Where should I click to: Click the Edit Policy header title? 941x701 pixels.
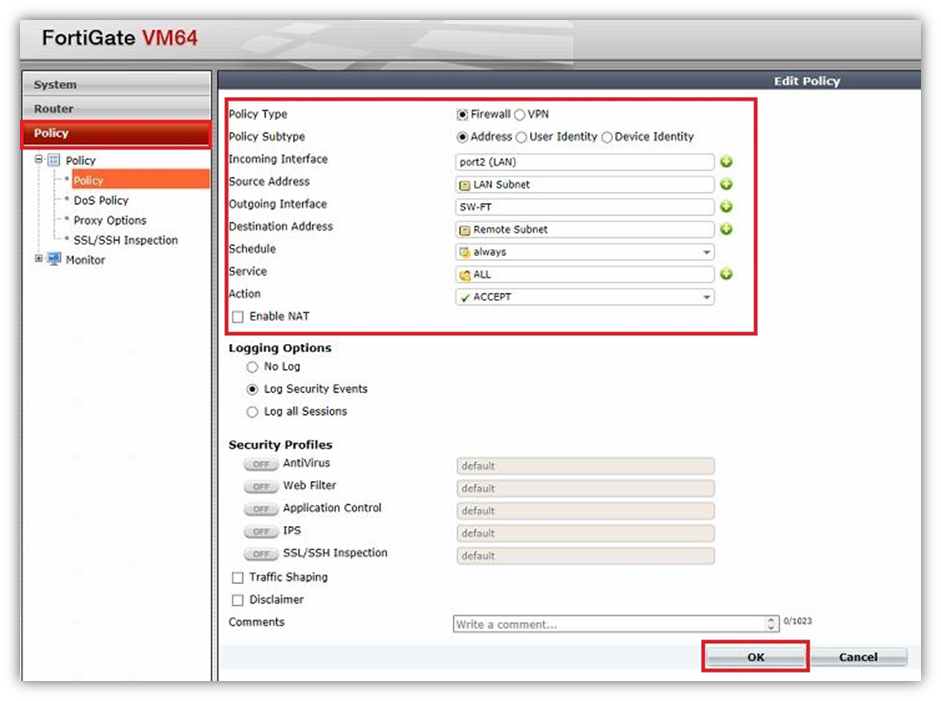tap(807, 81)
